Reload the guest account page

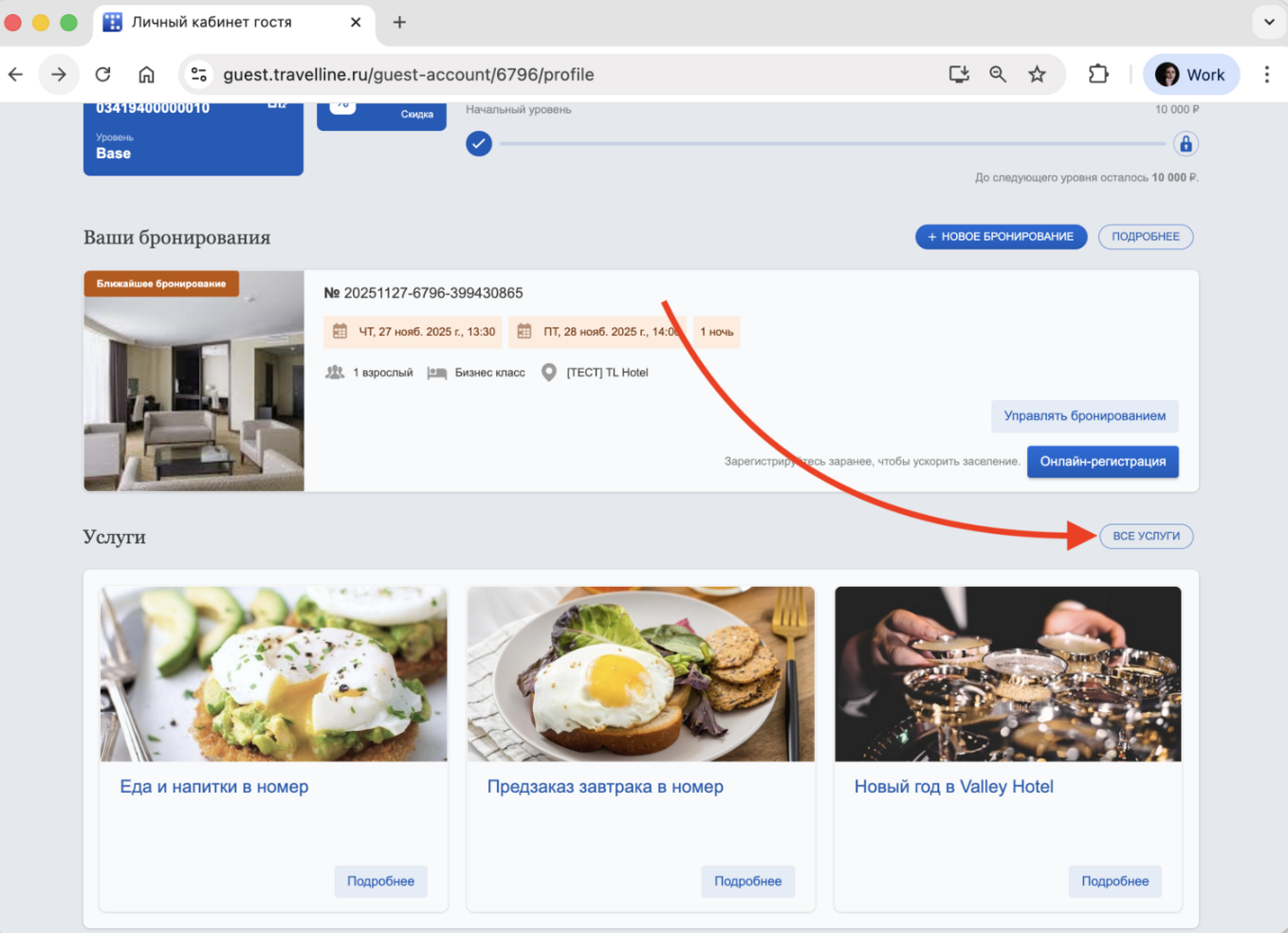(103, 74)
